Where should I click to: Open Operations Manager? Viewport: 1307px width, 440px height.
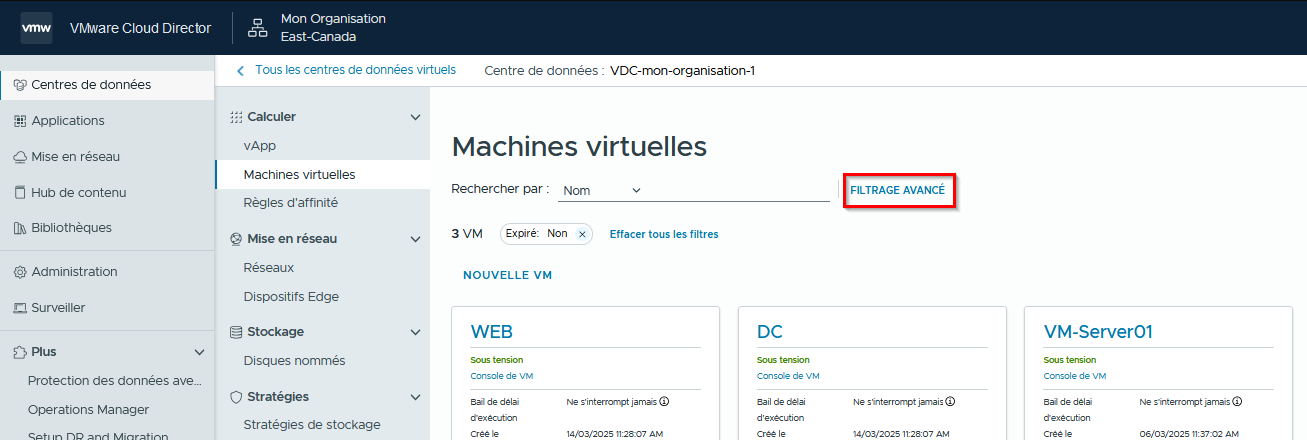[x=88, y=410]
